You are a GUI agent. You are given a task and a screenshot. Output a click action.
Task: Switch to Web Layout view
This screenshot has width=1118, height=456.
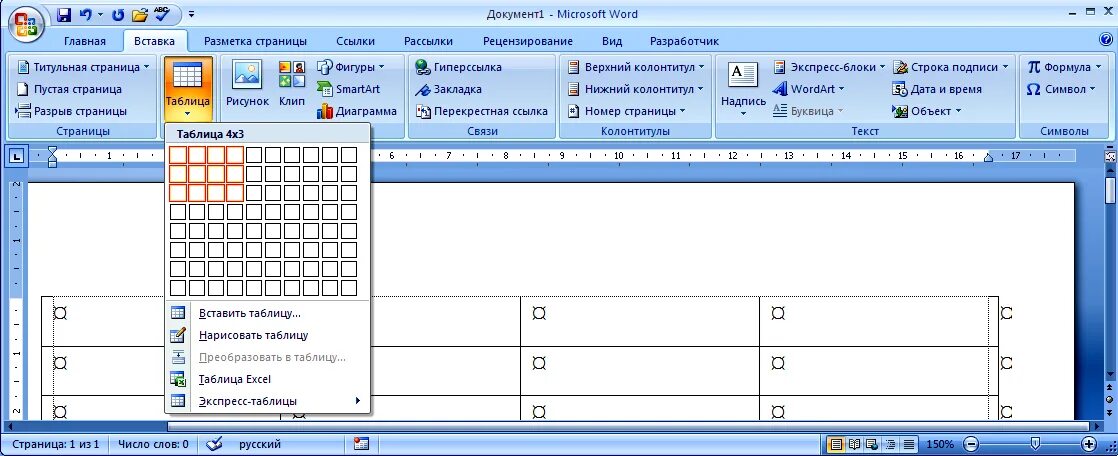tap(871, 445)
